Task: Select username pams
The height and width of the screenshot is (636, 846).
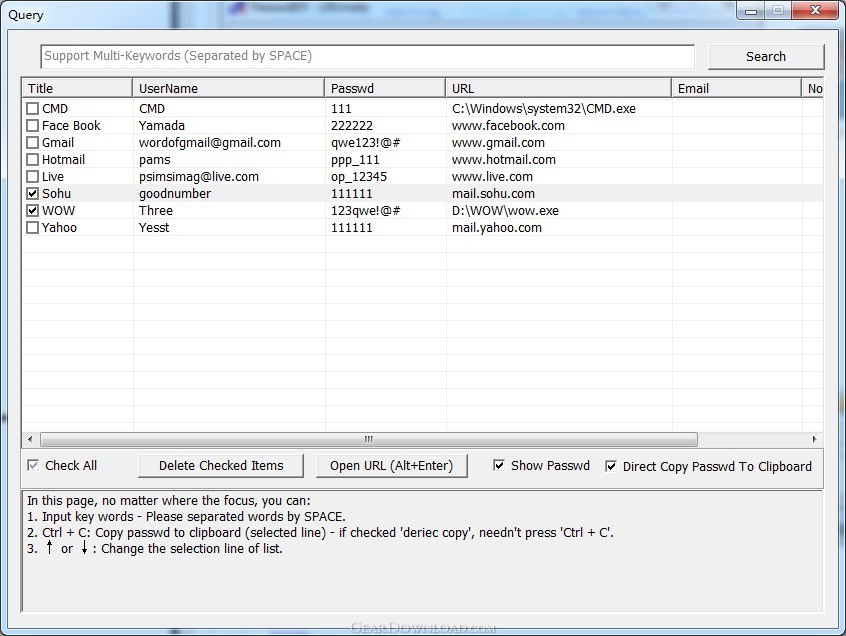Action: (154, 160)
